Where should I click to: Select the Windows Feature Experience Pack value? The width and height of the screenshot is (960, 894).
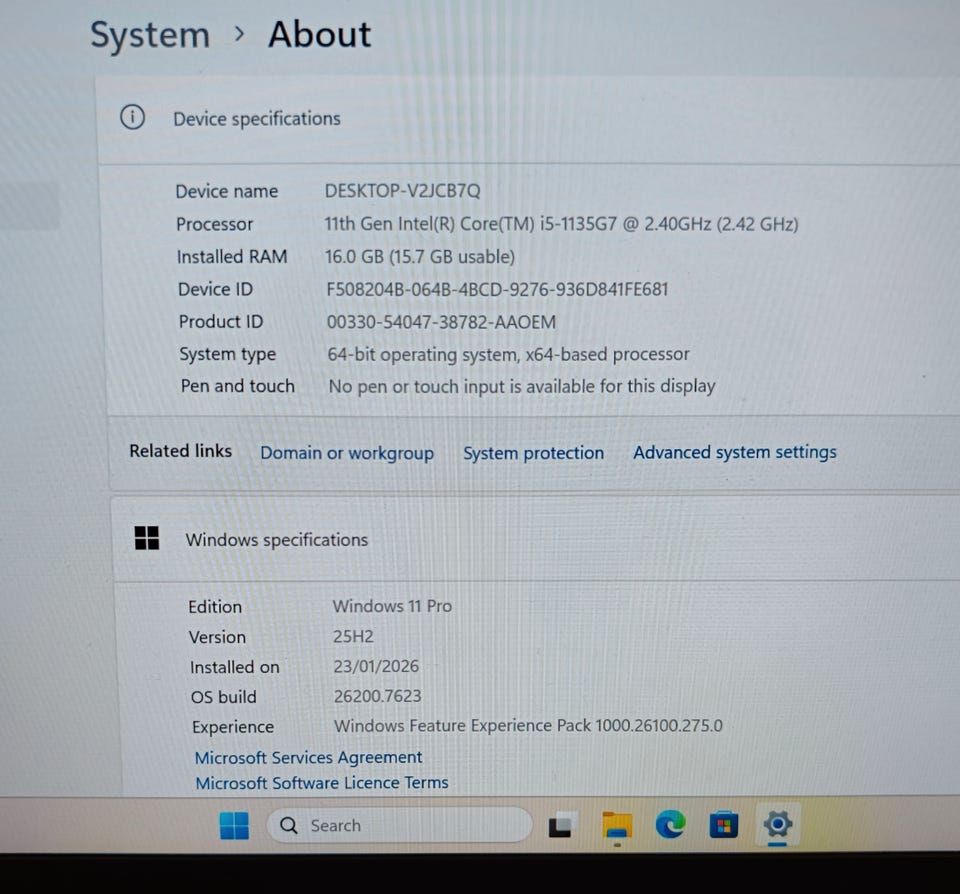click(528, 726)
